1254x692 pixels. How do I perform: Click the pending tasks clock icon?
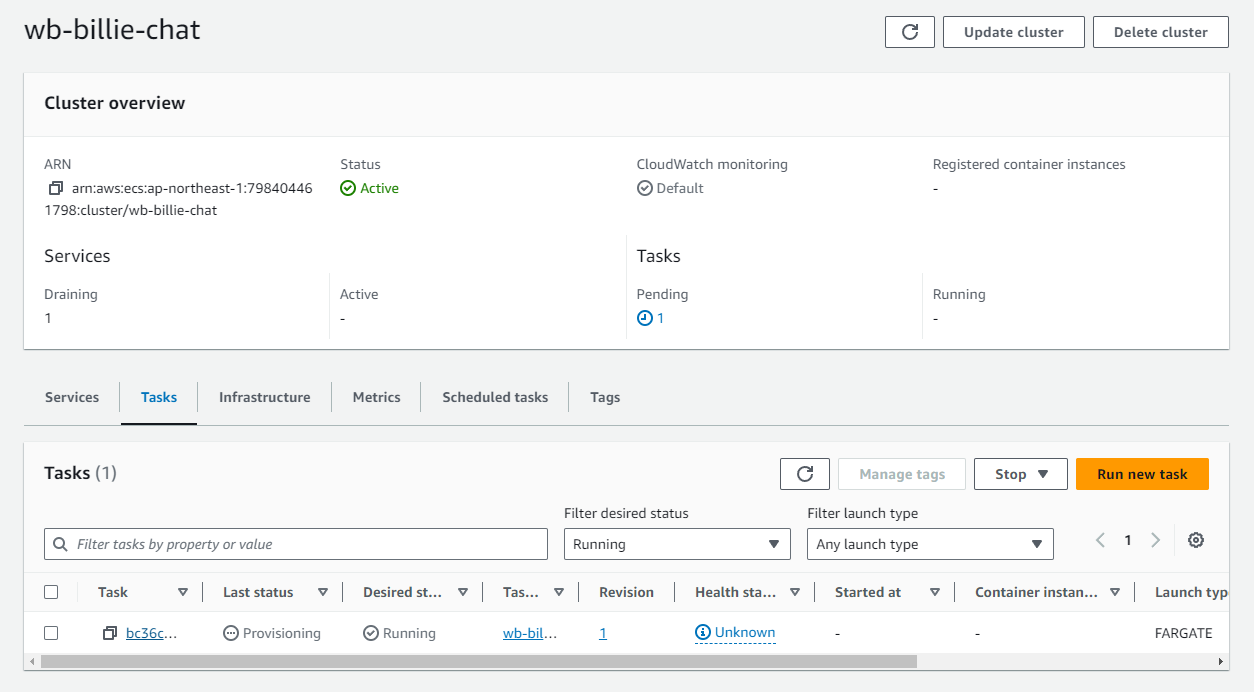(645, 318)
